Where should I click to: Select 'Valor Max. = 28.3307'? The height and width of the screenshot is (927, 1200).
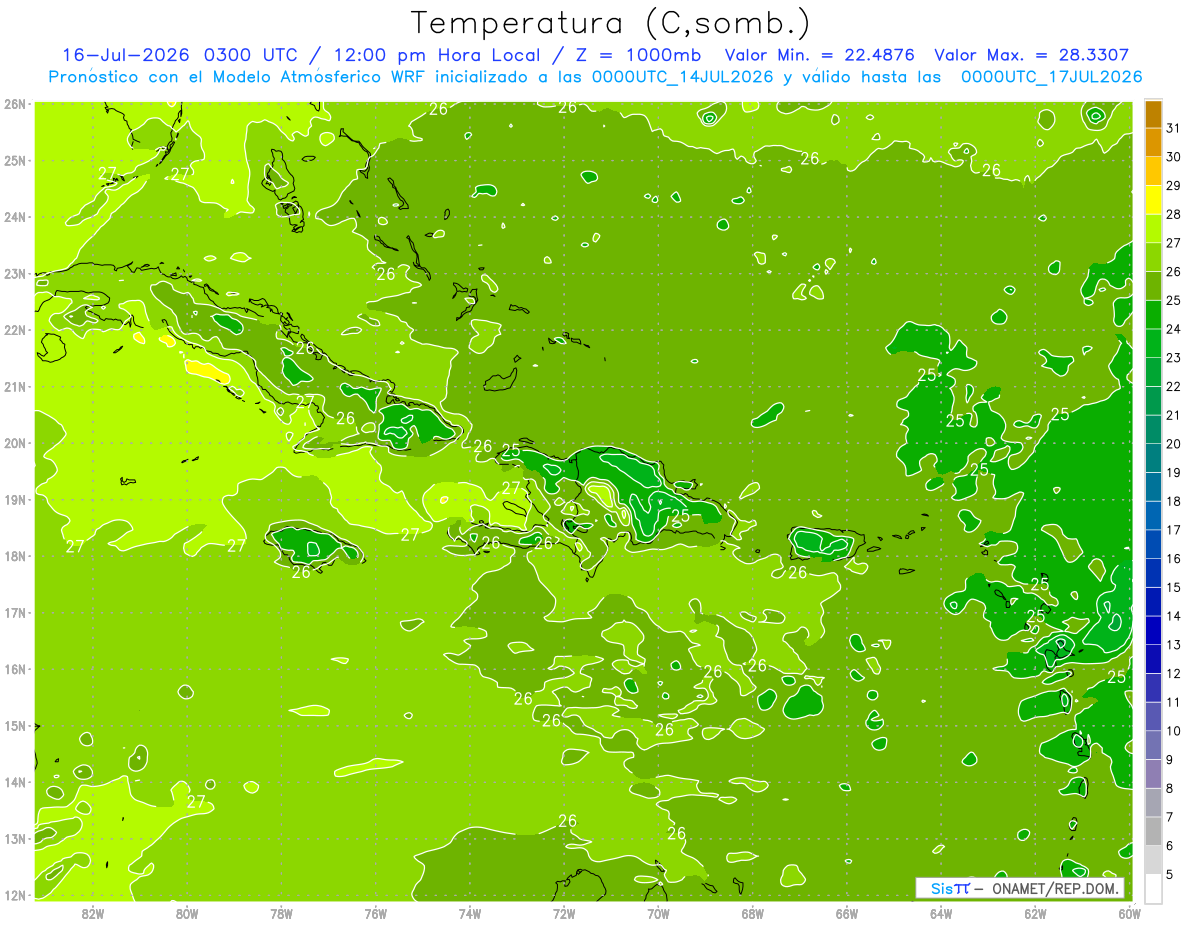pos(1032,55)
